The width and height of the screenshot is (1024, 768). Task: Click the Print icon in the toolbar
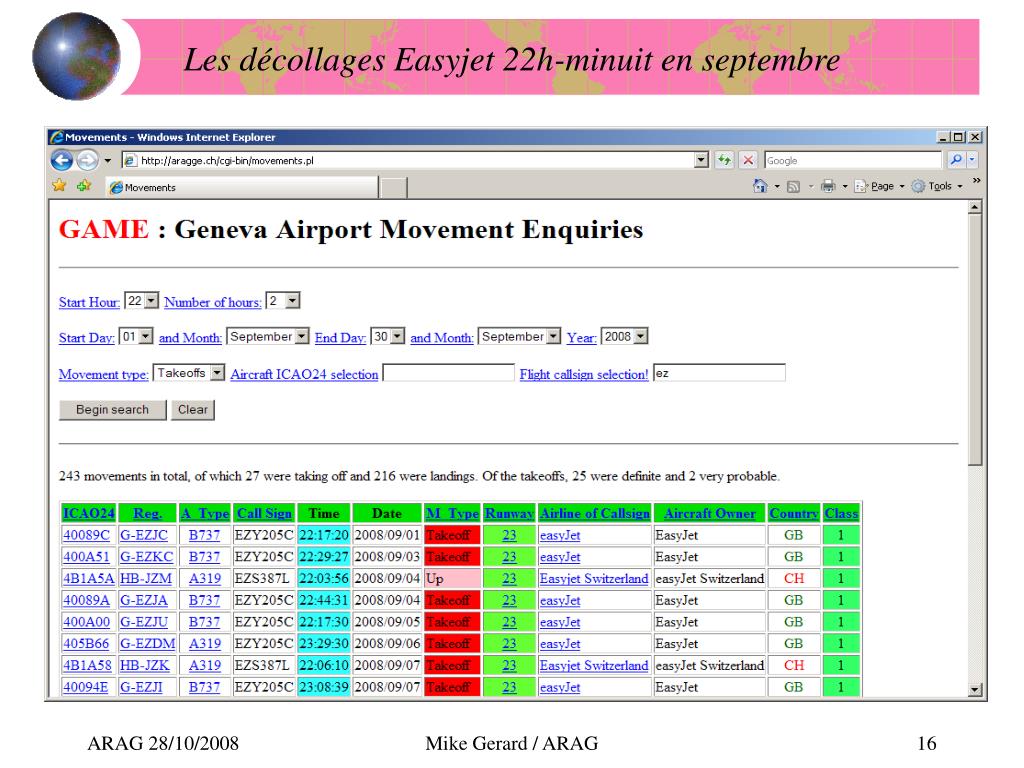pyautogui.click(x=828, y=186)
